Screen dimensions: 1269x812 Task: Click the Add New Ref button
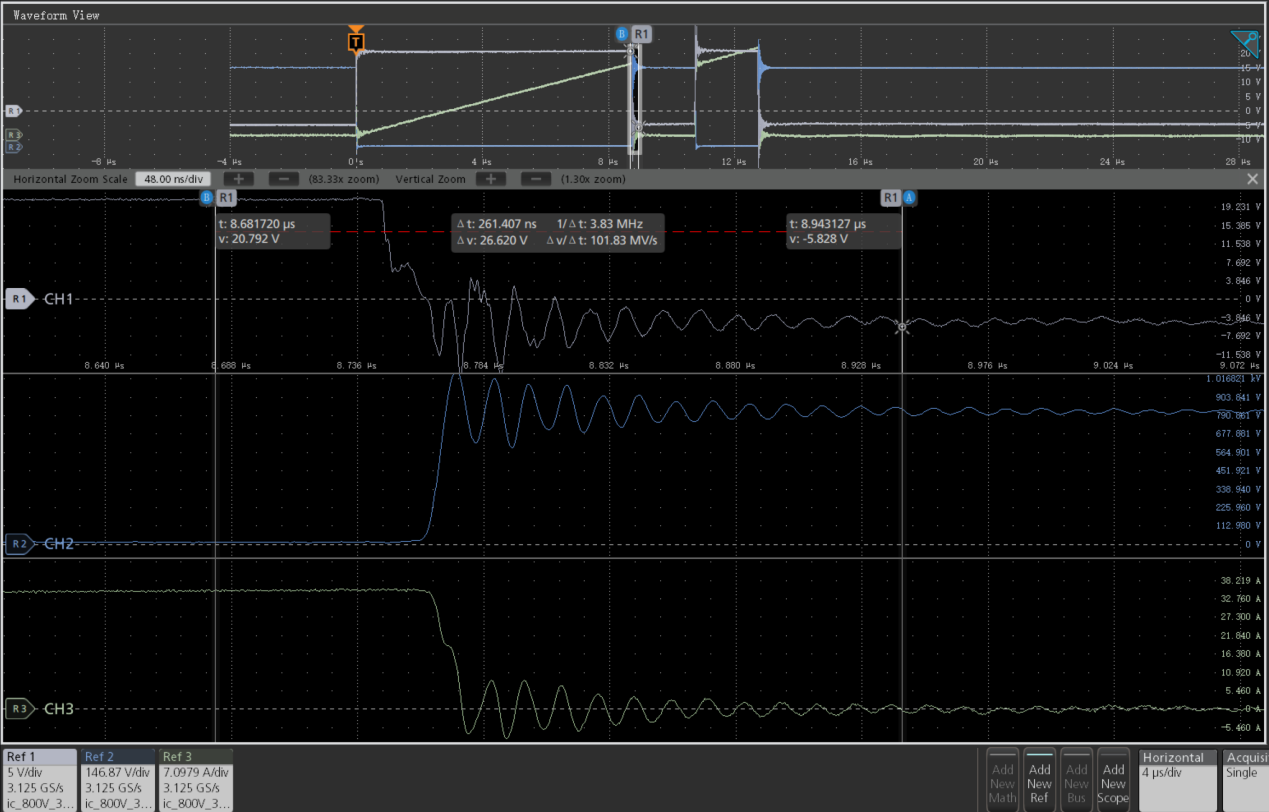pyautogui.click(x=1040, y=782)
